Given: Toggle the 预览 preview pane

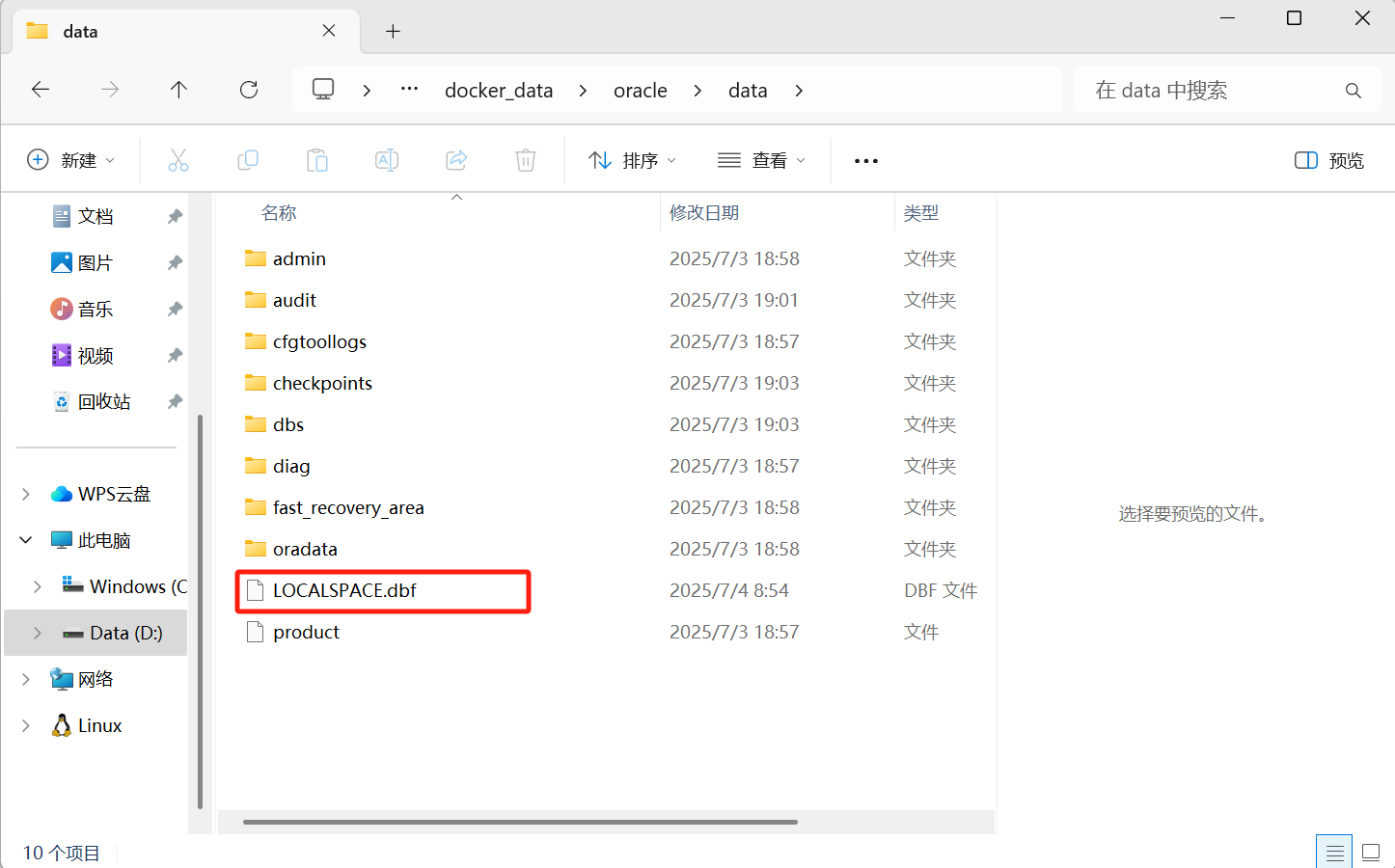Looking at the screenshot, I should 1328,160.
